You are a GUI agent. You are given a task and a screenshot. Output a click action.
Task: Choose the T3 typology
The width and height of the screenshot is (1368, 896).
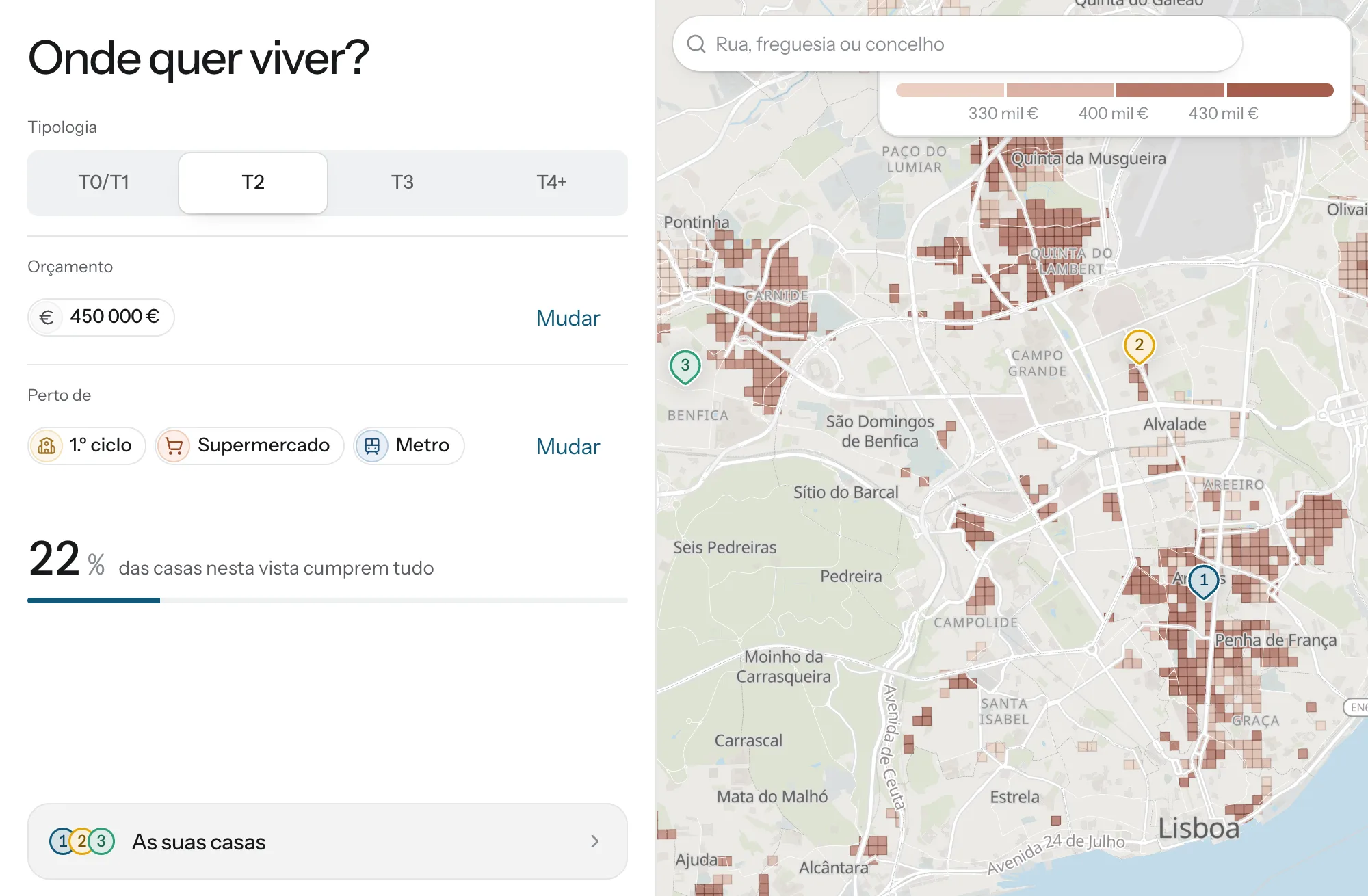[402, 183]
